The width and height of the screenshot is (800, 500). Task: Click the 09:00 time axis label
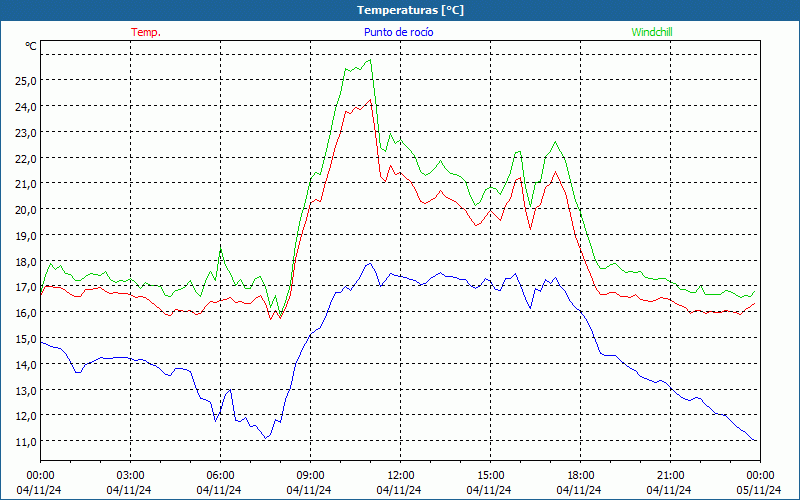click(311, 475)
